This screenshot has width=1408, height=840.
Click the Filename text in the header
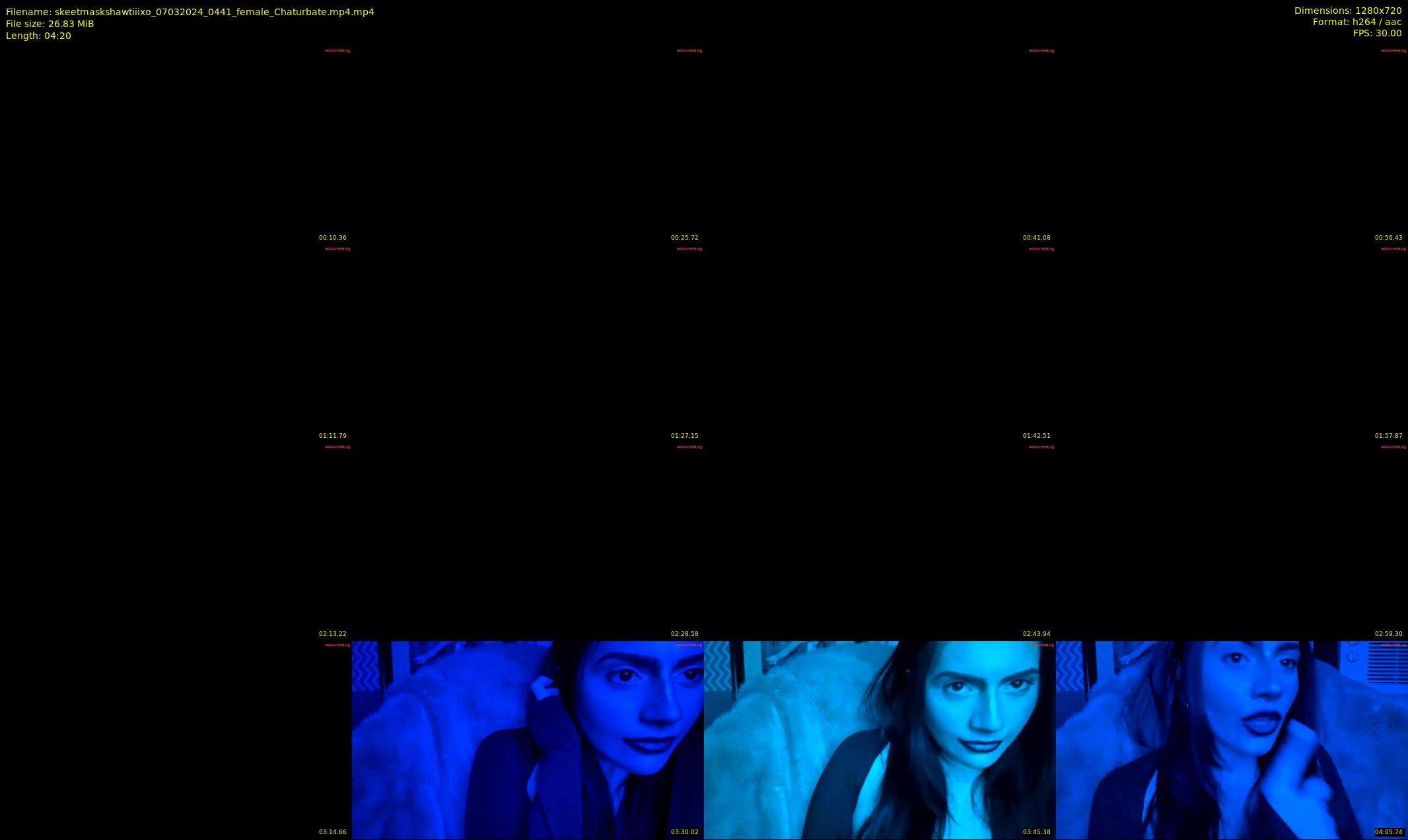(190, 12)
